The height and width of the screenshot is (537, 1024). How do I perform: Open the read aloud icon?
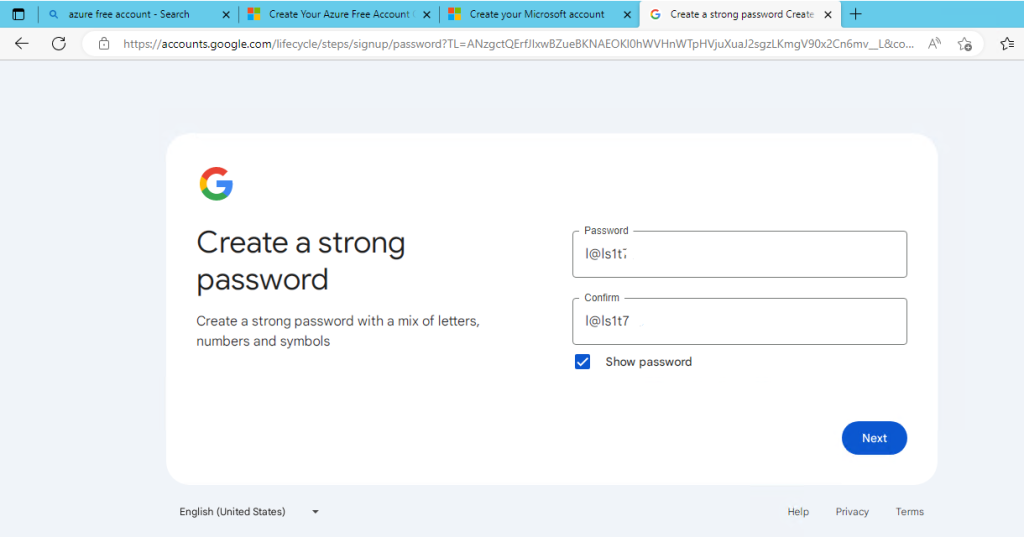[935, 44]
